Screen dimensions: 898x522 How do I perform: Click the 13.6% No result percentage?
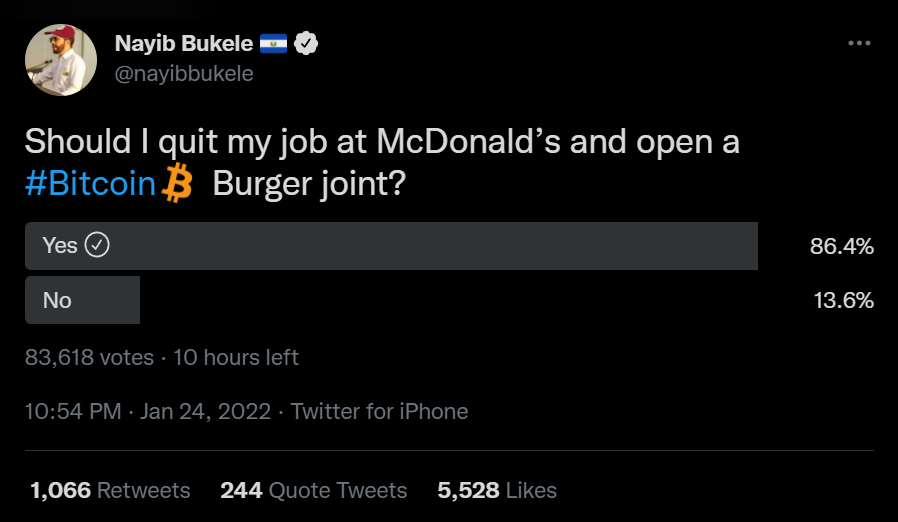(843, 300)
